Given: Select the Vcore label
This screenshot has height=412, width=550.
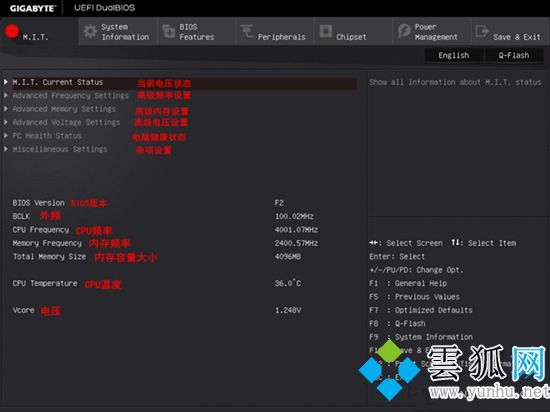Looking at the screenshot, I should [24, 310].
